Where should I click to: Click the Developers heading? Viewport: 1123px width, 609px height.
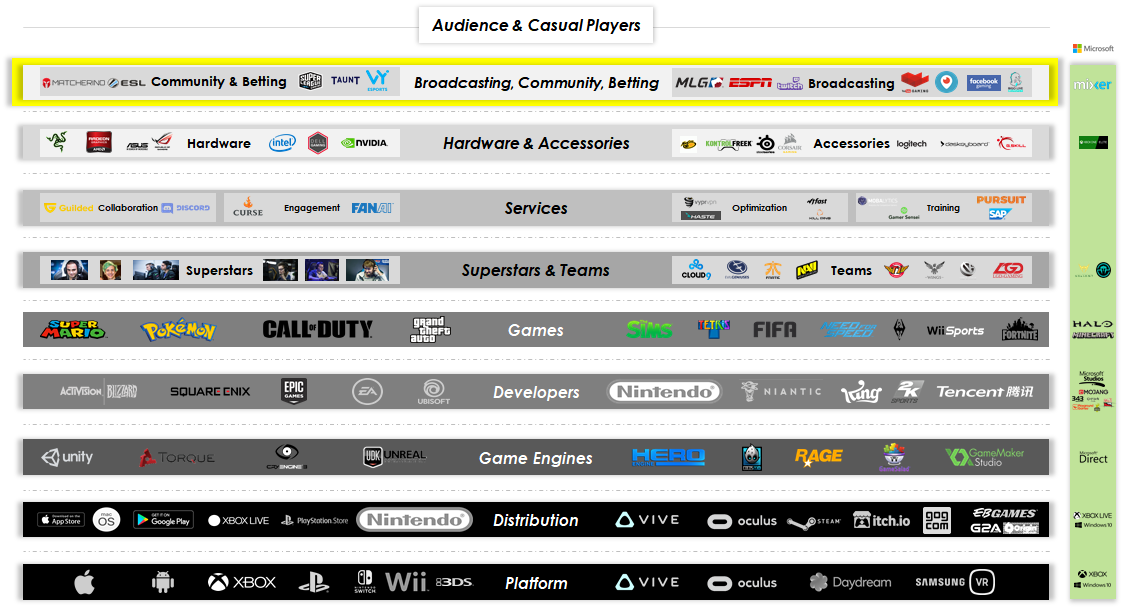536,392
